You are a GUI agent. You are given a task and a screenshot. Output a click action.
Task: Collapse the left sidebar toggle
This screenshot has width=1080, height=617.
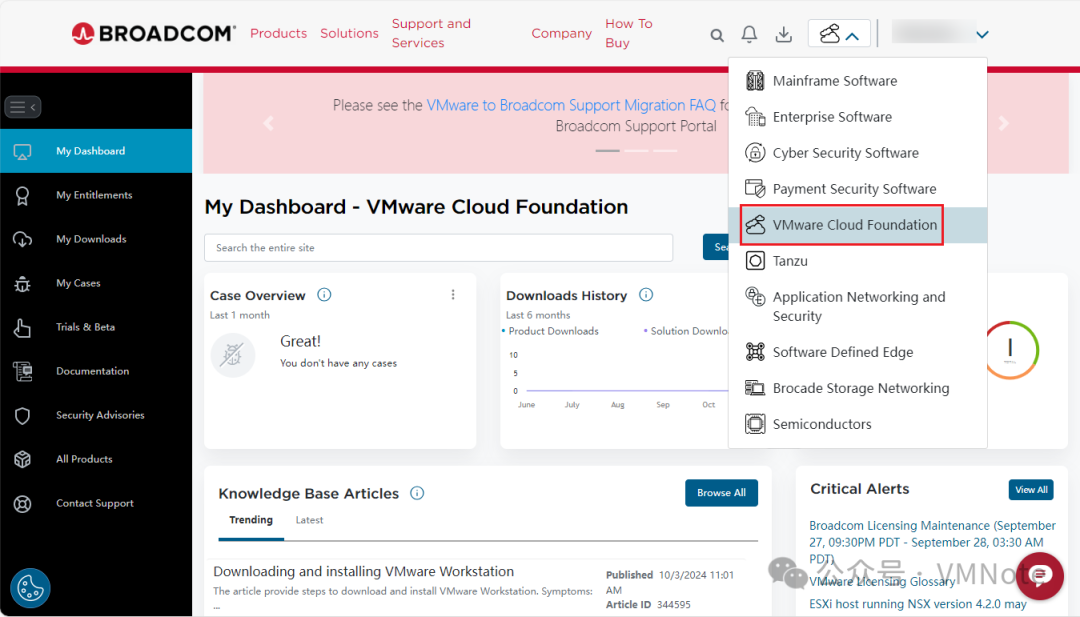pyautogui.click(x=23, y=107)
